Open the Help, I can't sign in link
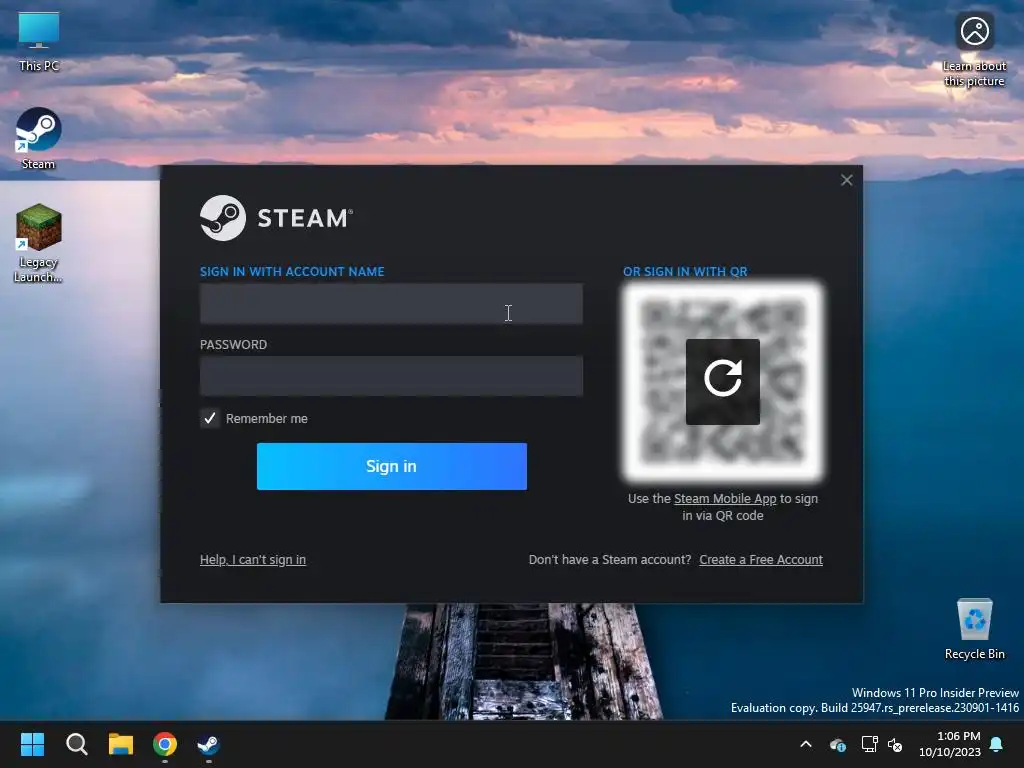 coord(253,560)
